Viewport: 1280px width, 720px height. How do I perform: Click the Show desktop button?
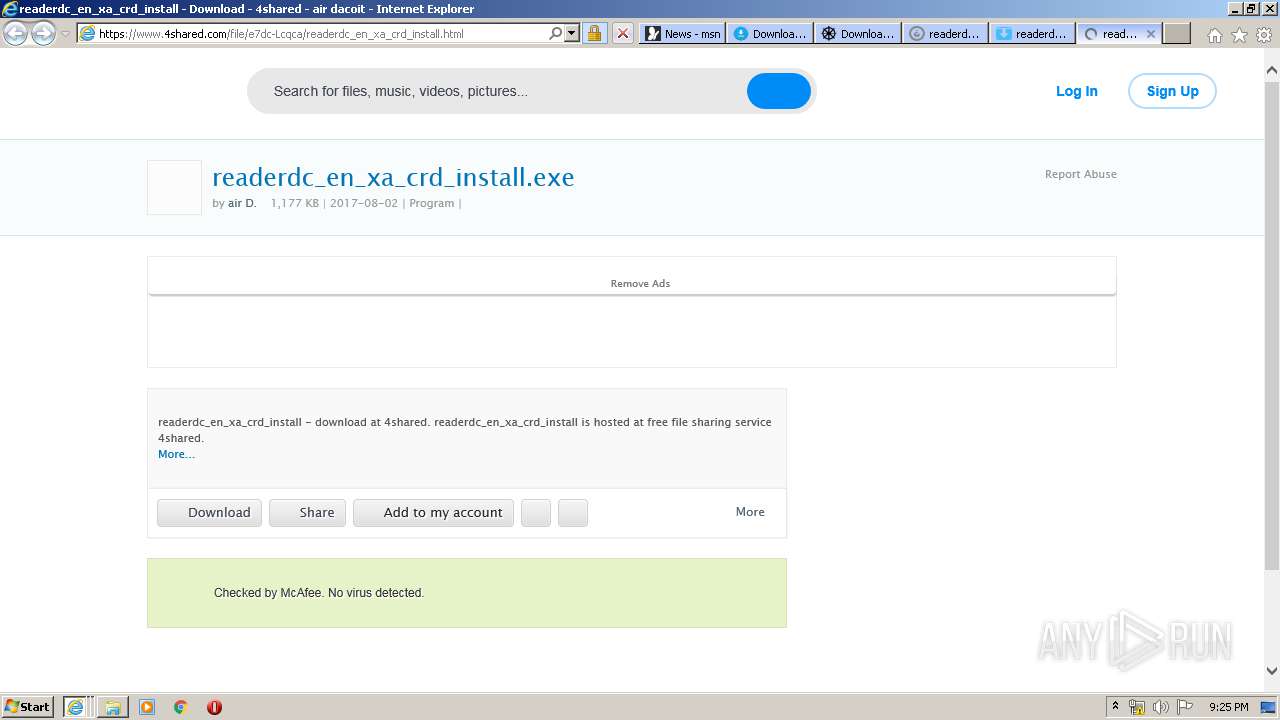pos(1270,707)
